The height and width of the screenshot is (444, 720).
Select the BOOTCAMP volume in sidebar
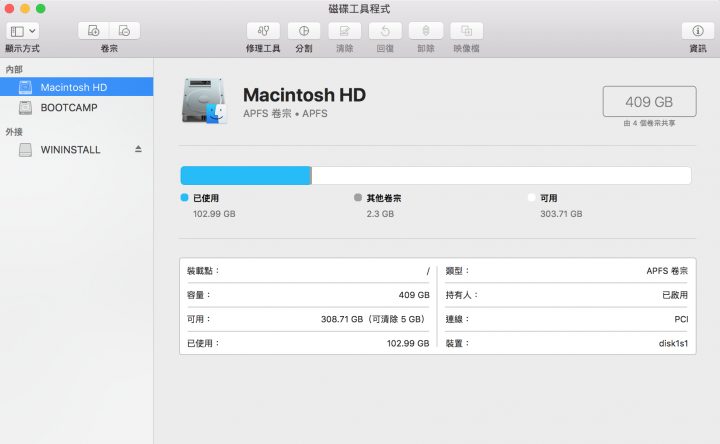coord(77,107)
